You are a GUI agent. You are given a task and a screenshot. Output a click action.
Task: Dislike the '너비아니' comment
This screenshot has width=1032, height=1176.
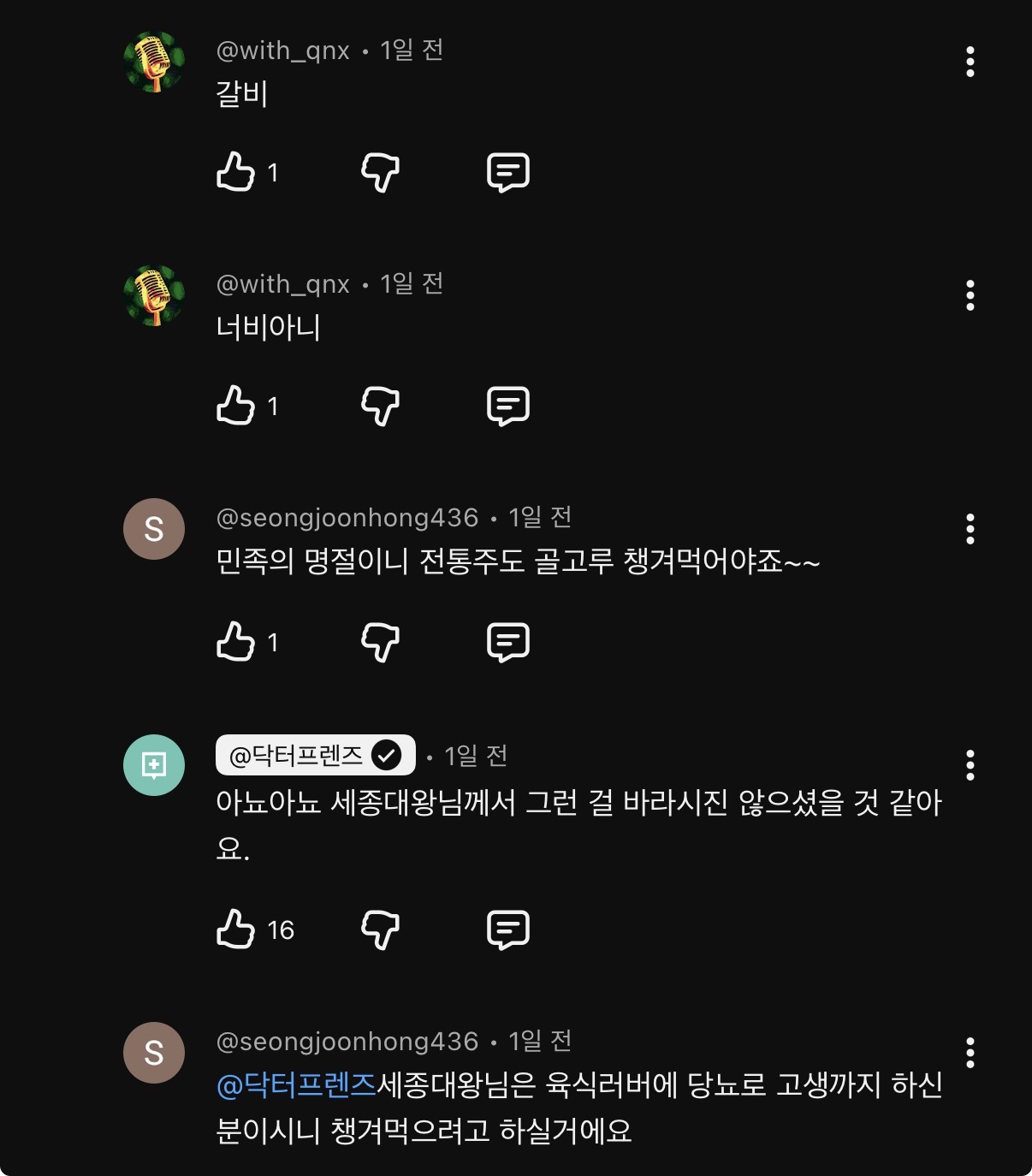point(380,406)
